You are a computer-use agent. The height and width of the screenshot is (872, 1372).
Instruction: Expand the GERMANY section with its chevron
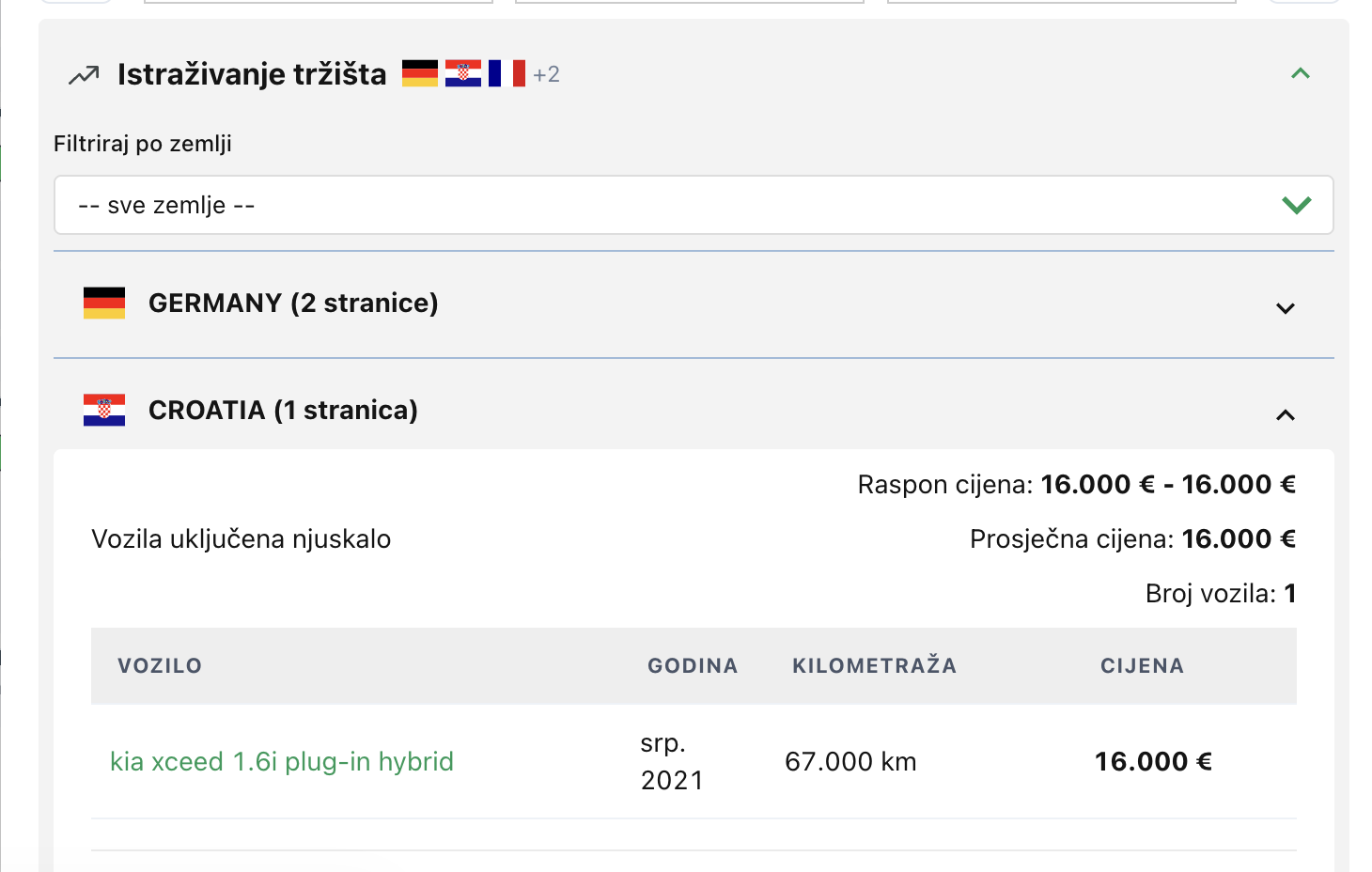coord(1286,308)
